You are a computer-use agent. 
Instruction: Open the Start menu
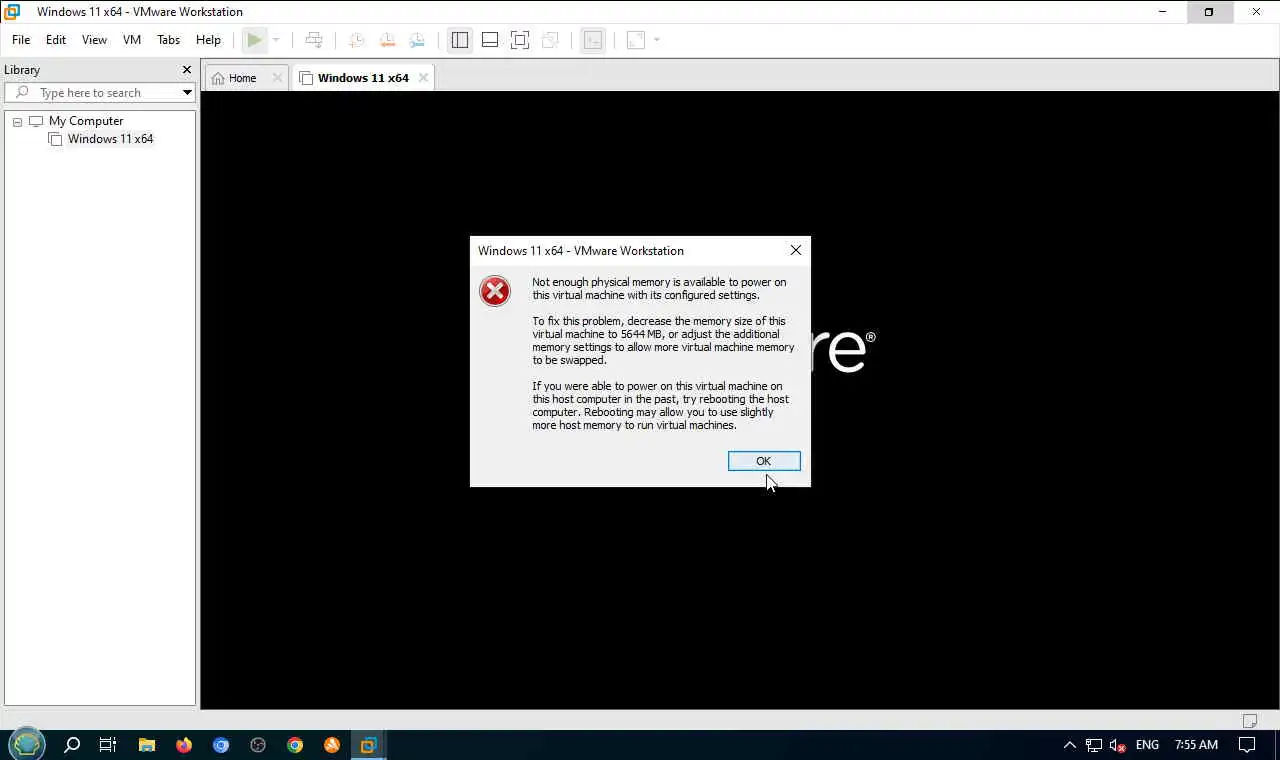click(27, 745)
